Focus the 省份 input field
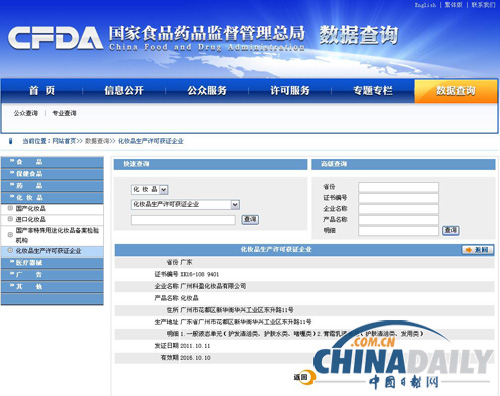Viewport: 500px width, 396px height. point(398,187)
